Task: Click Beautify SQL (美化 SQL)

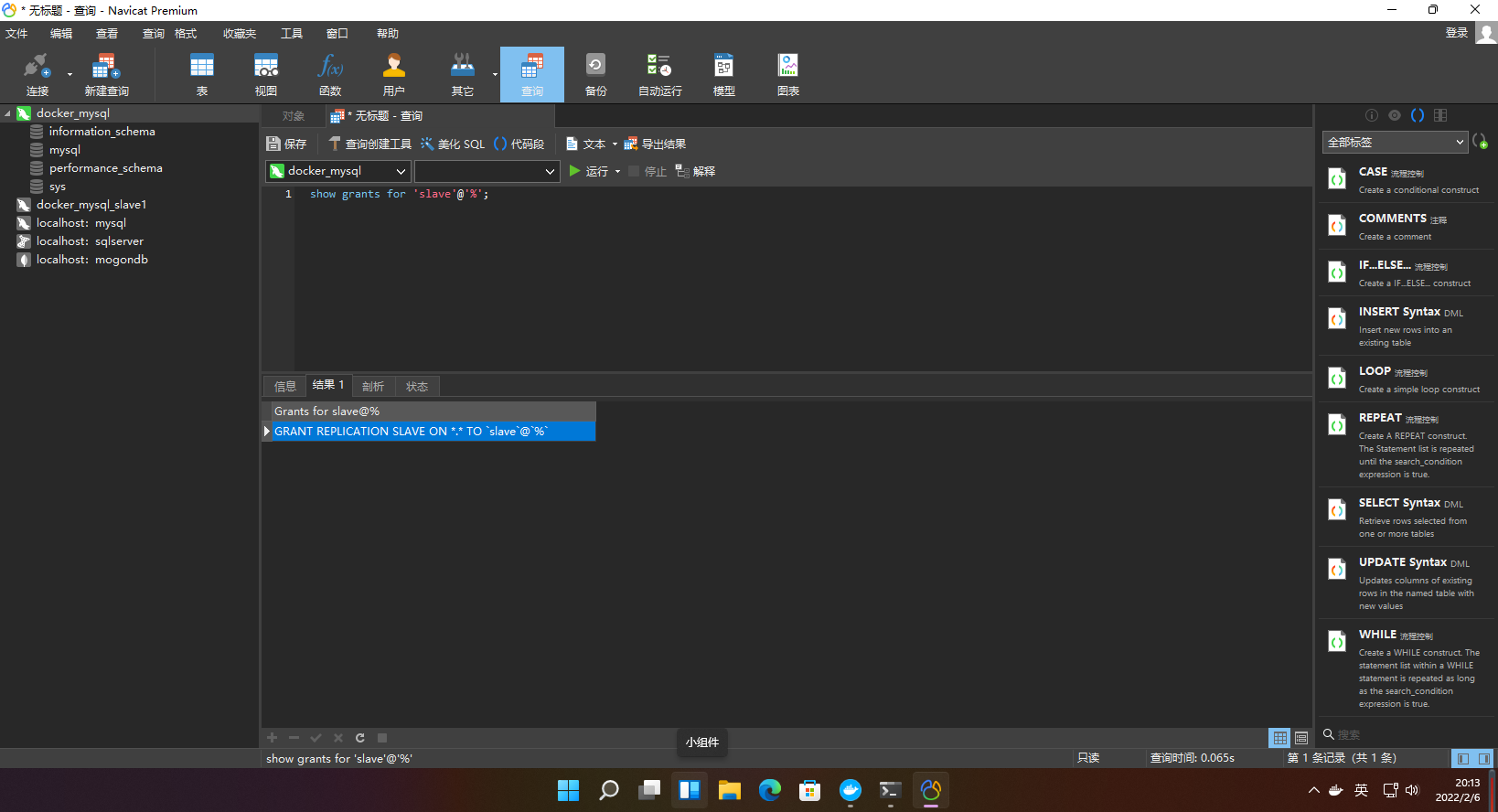Action: [x=453, y=144]
